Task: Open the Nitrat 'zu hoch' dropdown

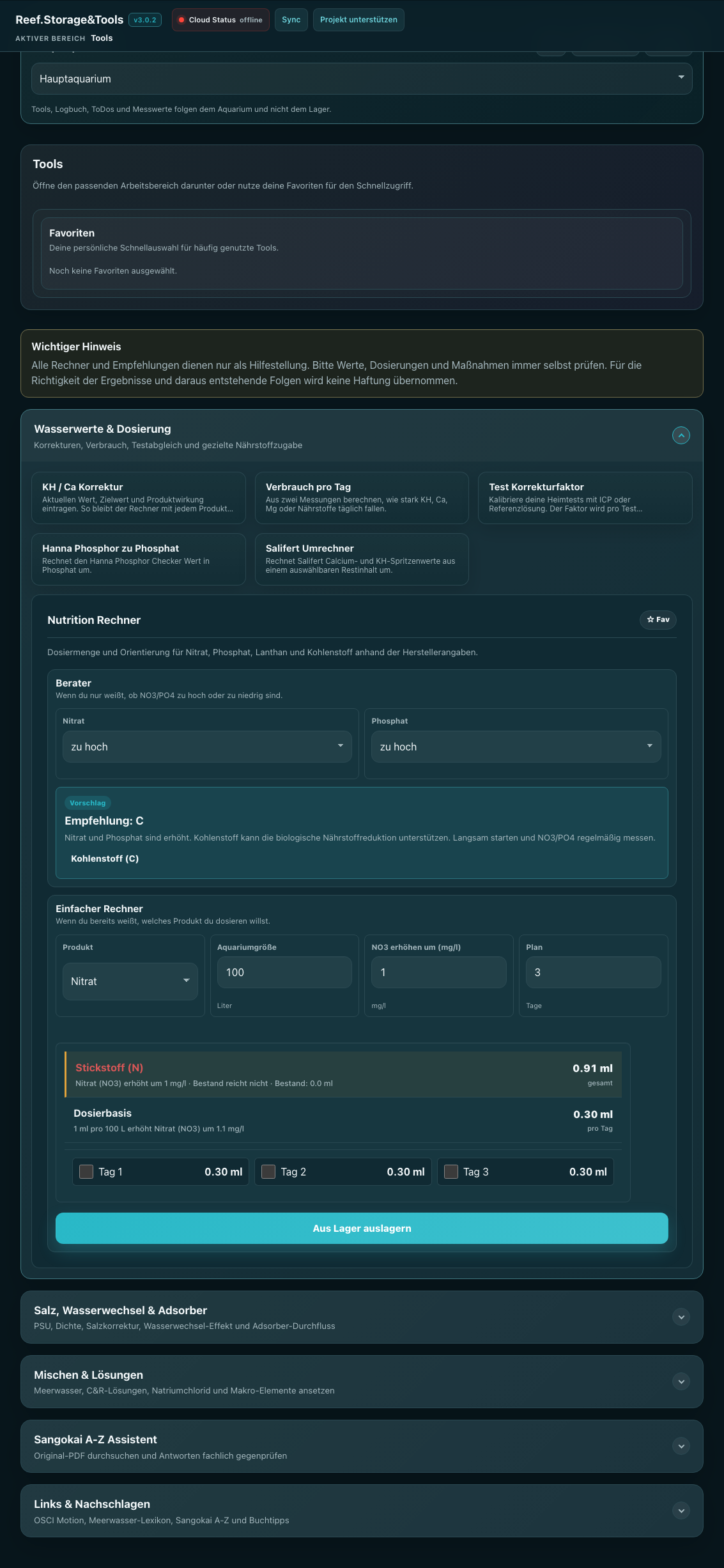Action: pos(207,747)
